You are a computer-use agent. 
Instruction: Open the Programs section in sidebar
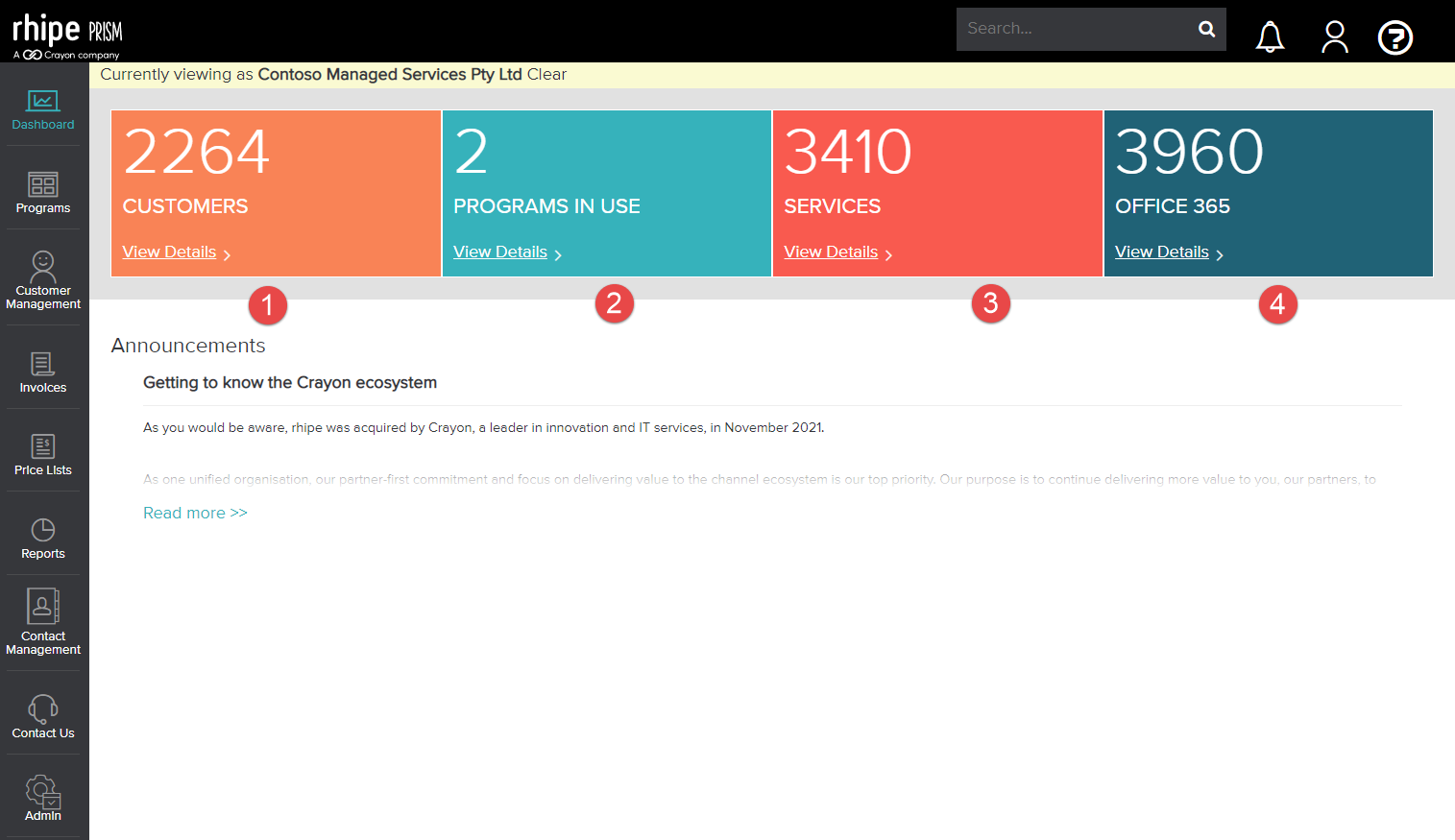coord(42,191)
